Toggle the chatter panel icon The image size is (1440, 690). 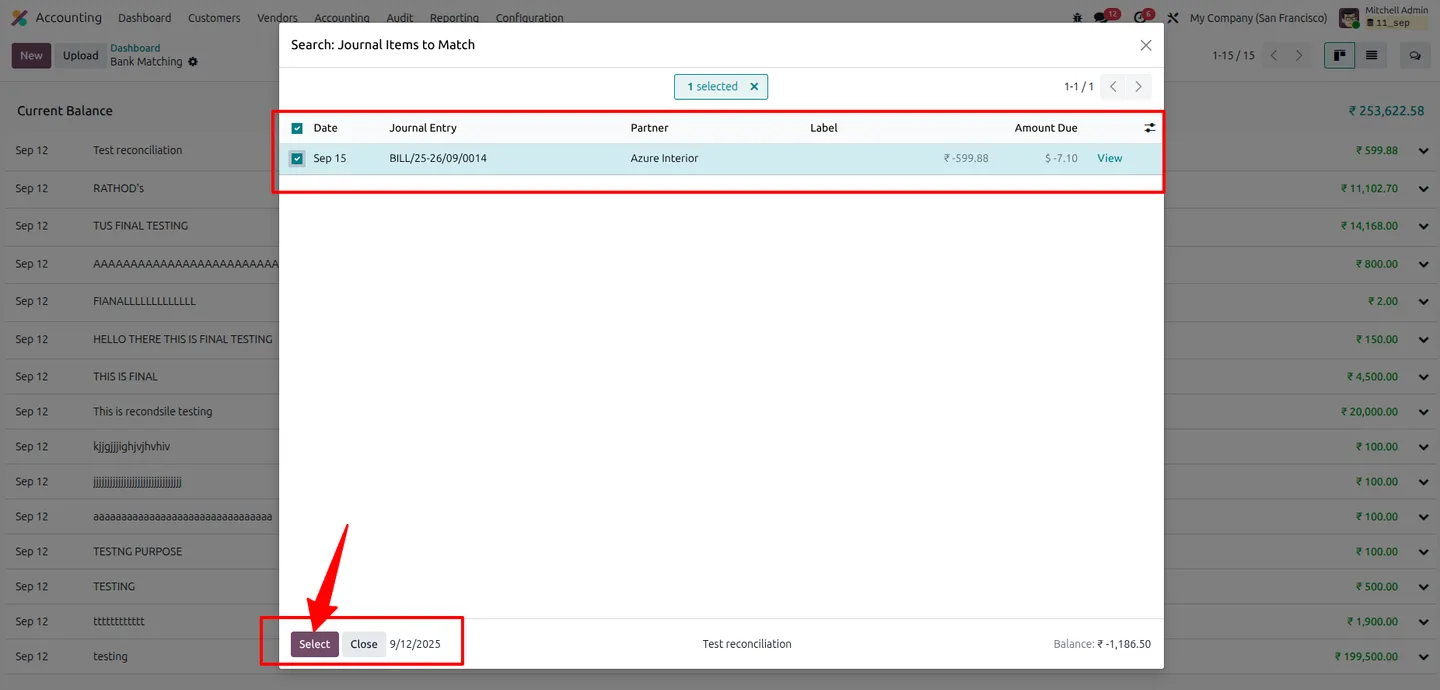click(1415, 55)
